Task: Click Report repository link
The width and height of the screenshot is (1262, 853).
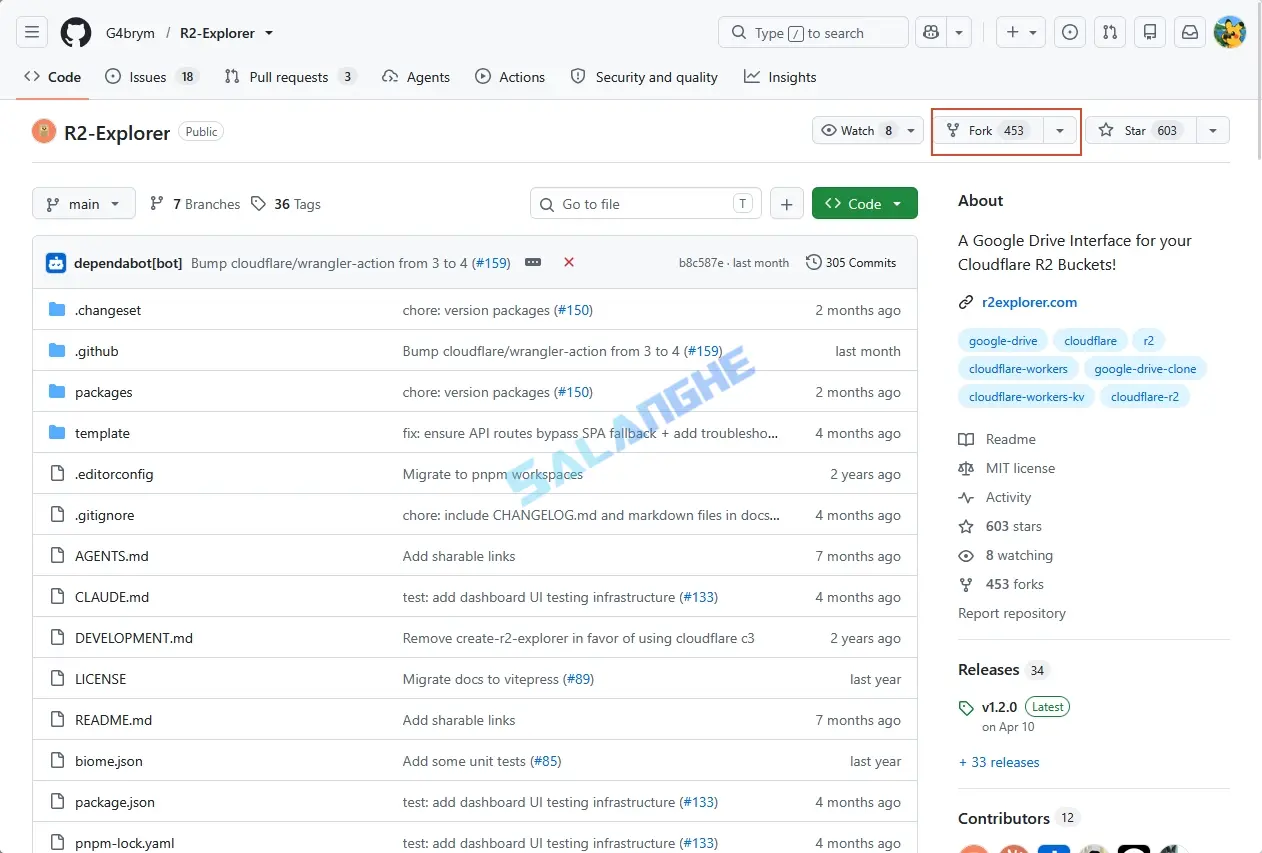Action: point(1012,613)
